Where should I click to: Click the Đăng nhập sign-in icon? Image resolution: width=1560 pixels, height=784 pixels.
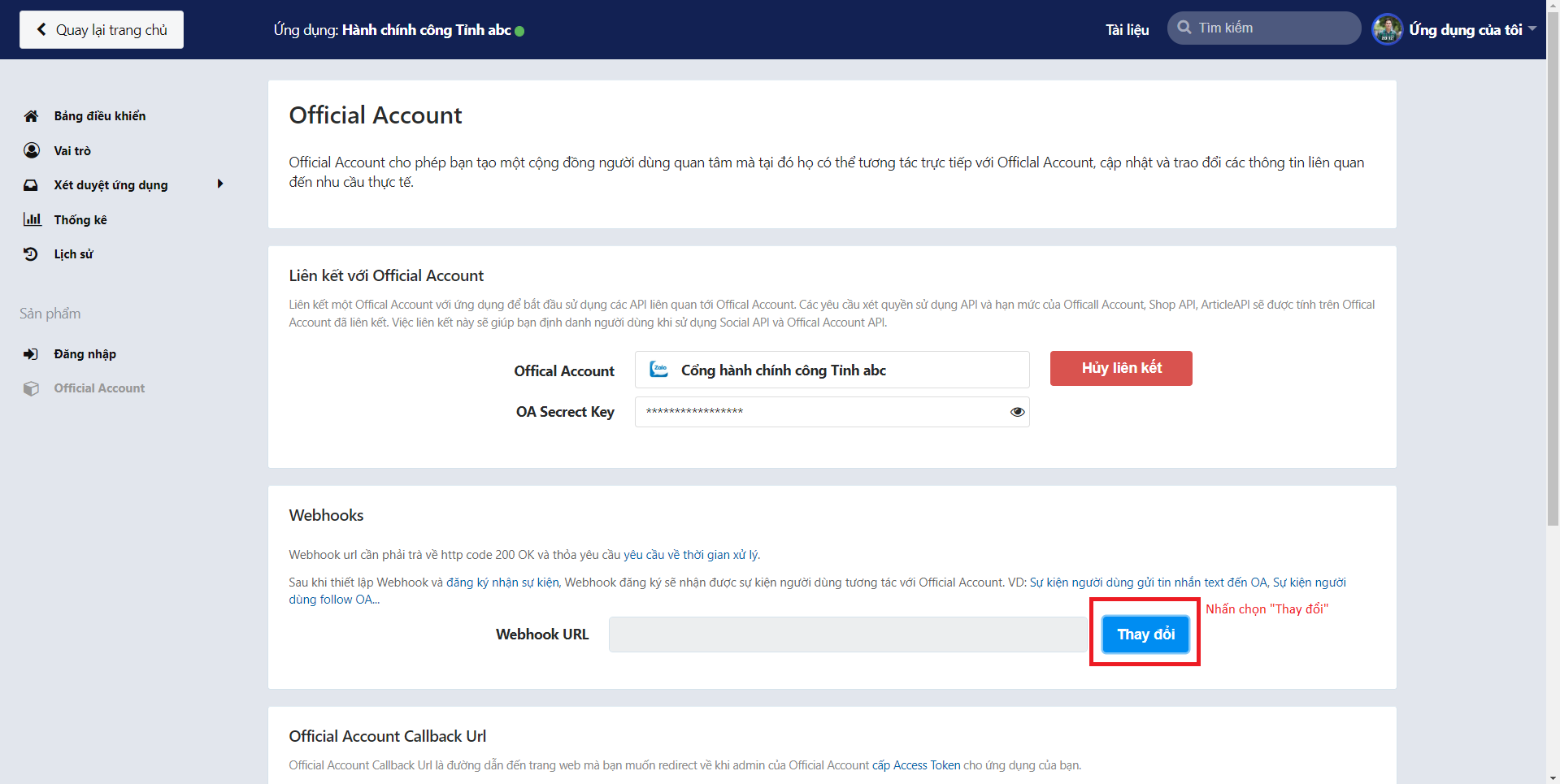point(31,354)
